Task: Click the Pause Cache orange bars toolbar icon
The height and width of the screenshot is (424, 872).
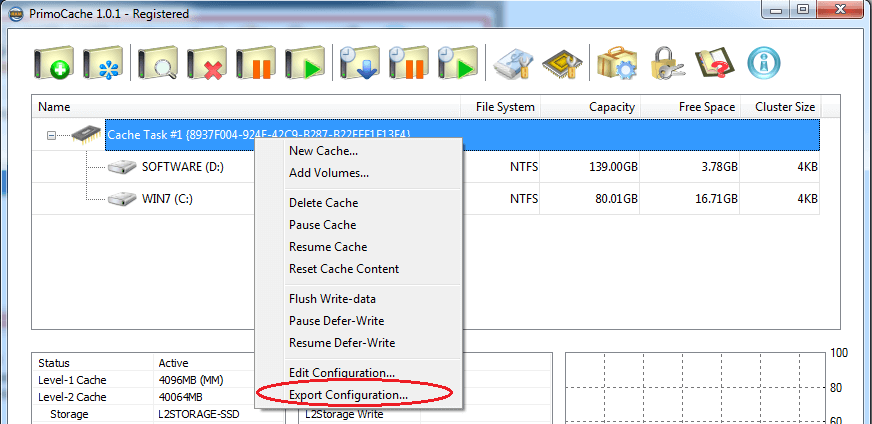Action: tap(255, 62)
